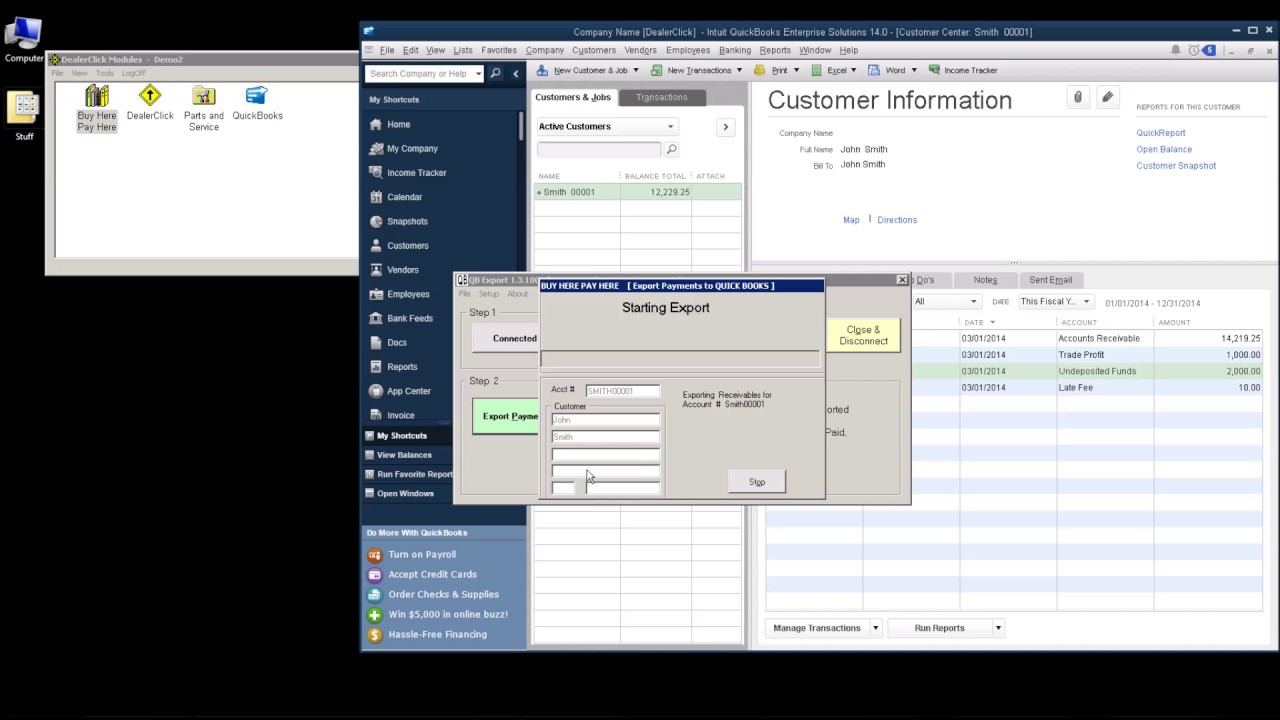Open the reminders bell icon in QuickBooks
This screenshot has height=720, width=1280.
click(1176, 50)
